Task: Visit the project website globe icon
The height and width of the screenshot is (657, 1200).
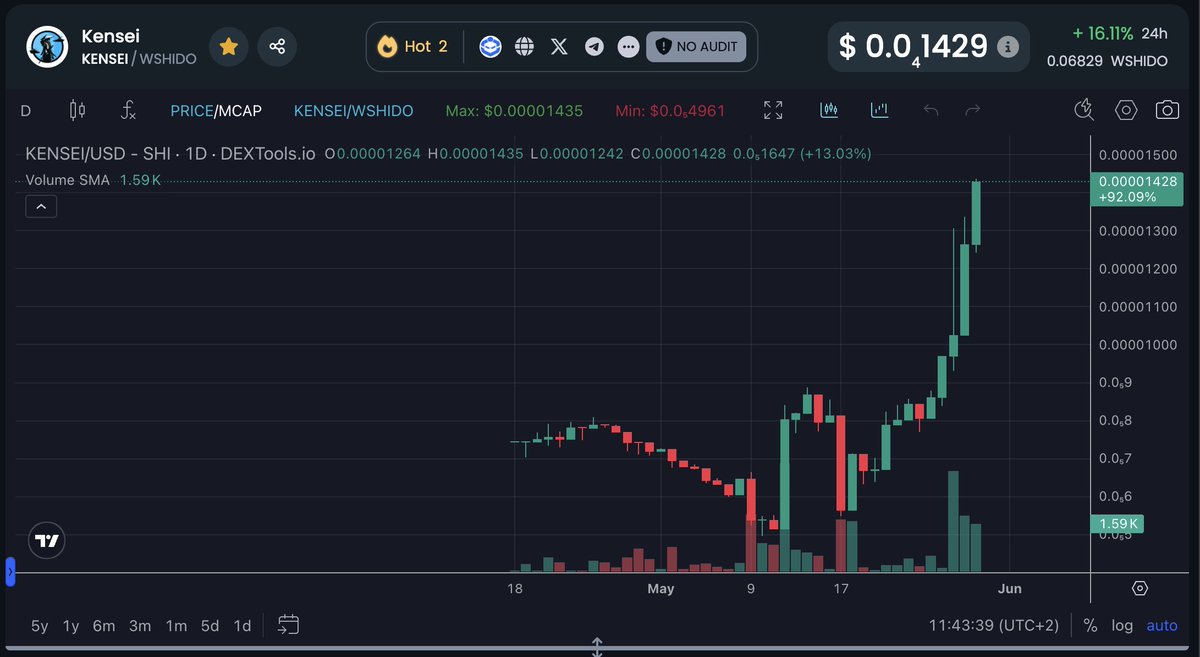Action: coord(524,46)
